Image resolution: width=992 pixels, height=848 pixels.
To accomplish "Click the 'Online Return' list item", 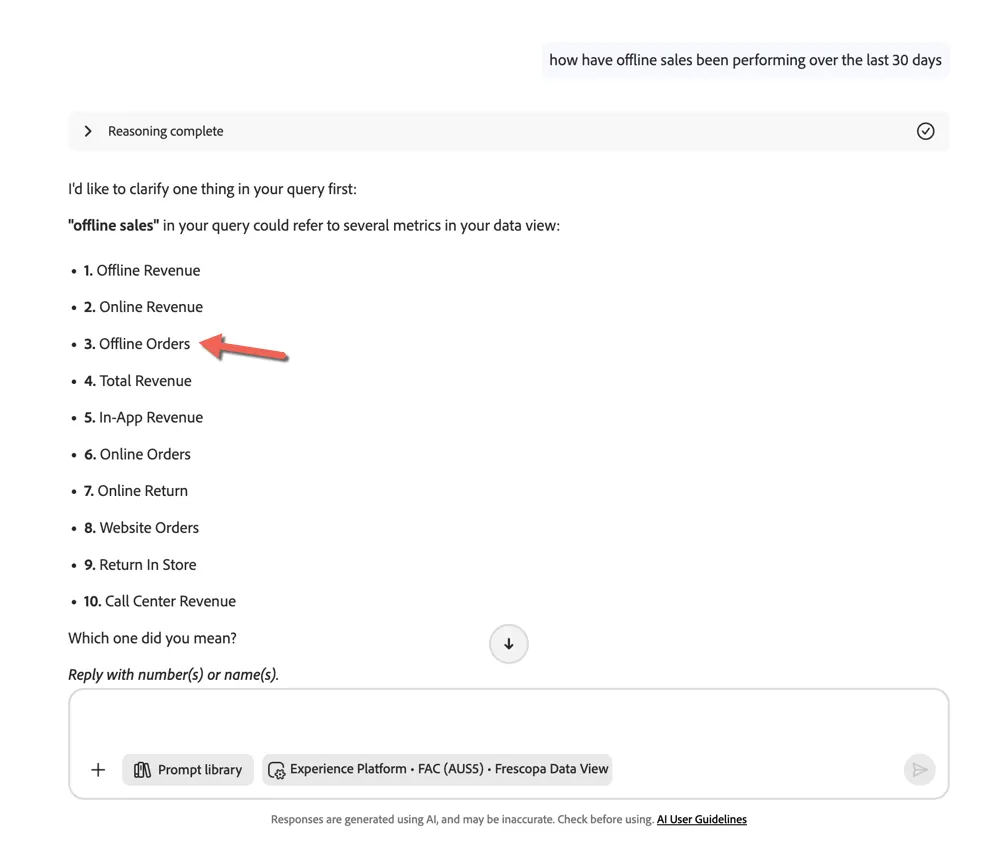I will pyautogui.click(x=136, y=491).
